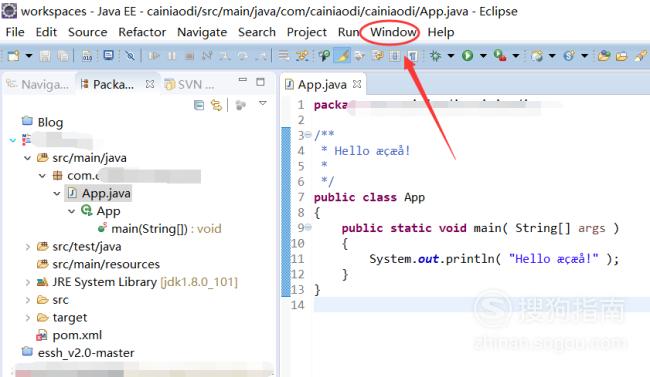The height and width of the screenshot is (377, 650).
Task: Toggle Mark Occurrences highlighter icon
Action: 342,56
